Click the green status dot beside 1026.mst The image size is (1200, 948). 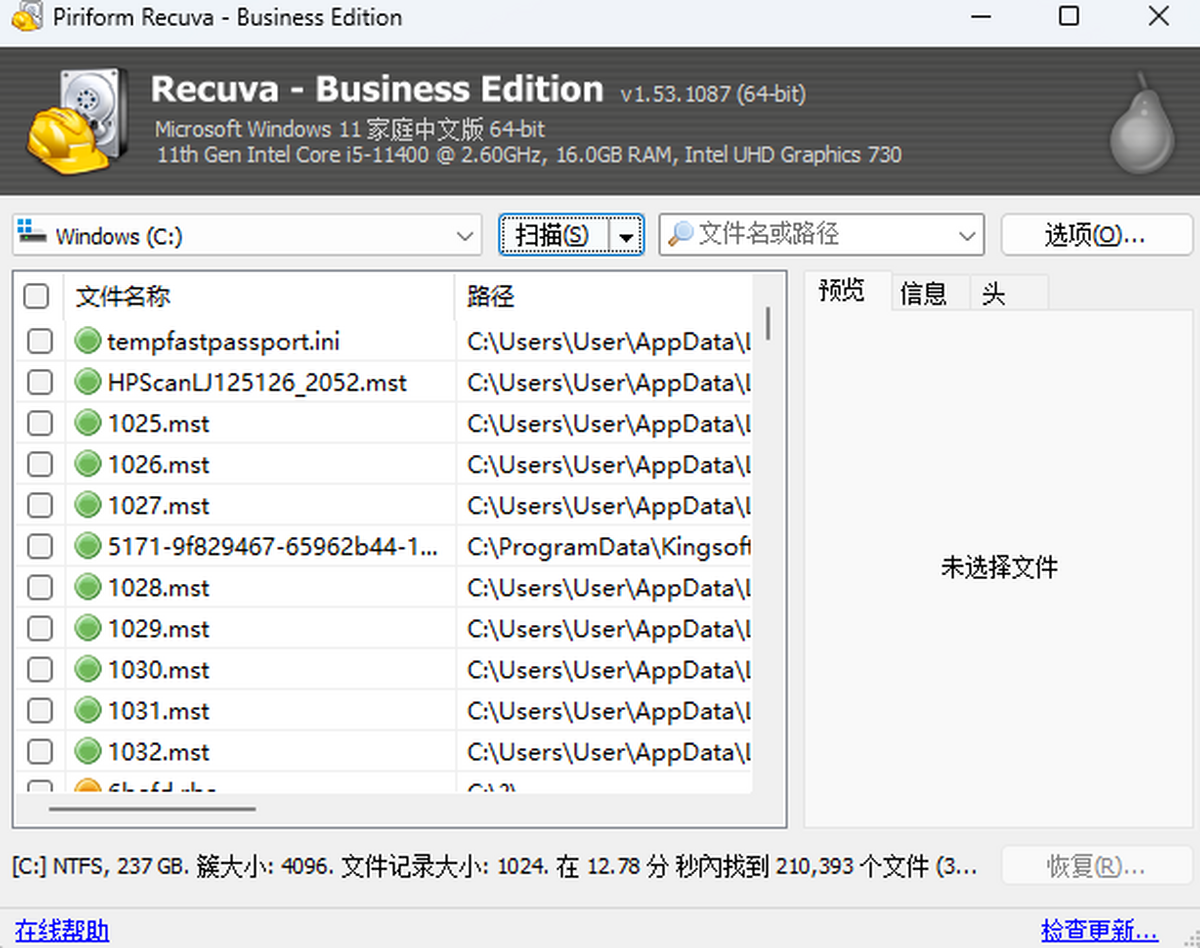pyautogui.click(x=88, y=464)
